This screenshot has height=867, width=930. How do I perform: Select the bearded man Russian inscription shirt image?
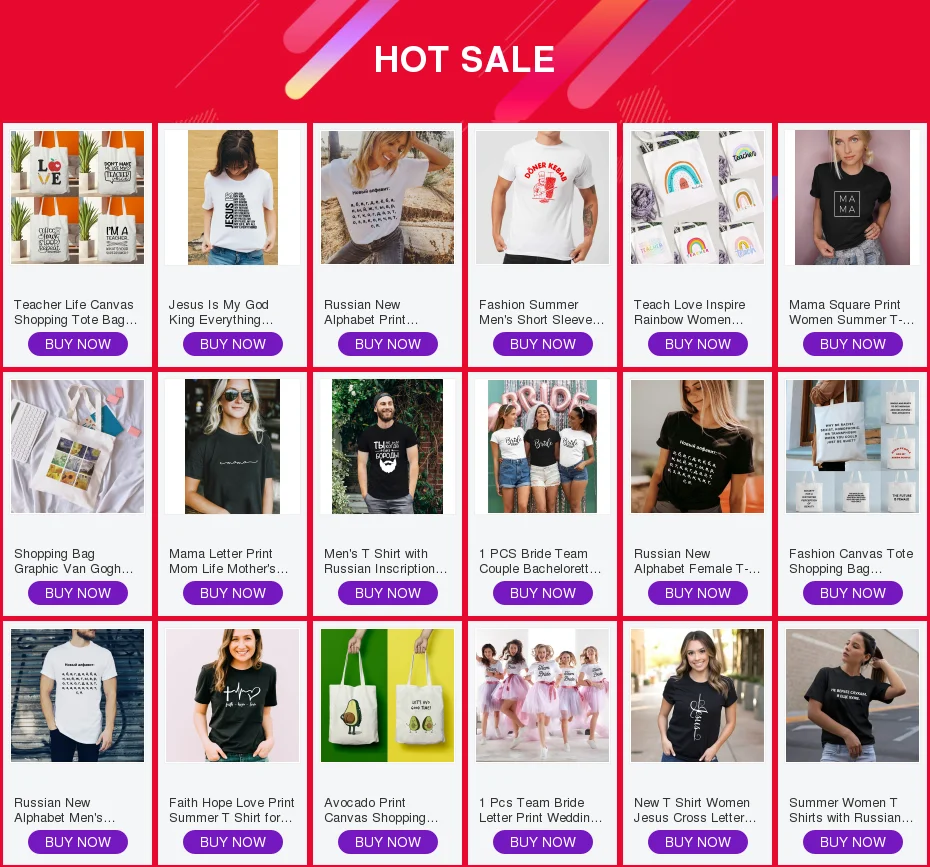tap(387, 447)
